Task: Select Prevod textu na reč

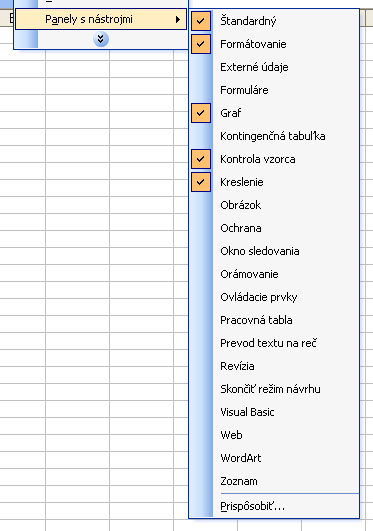Action: coord(274,343)
